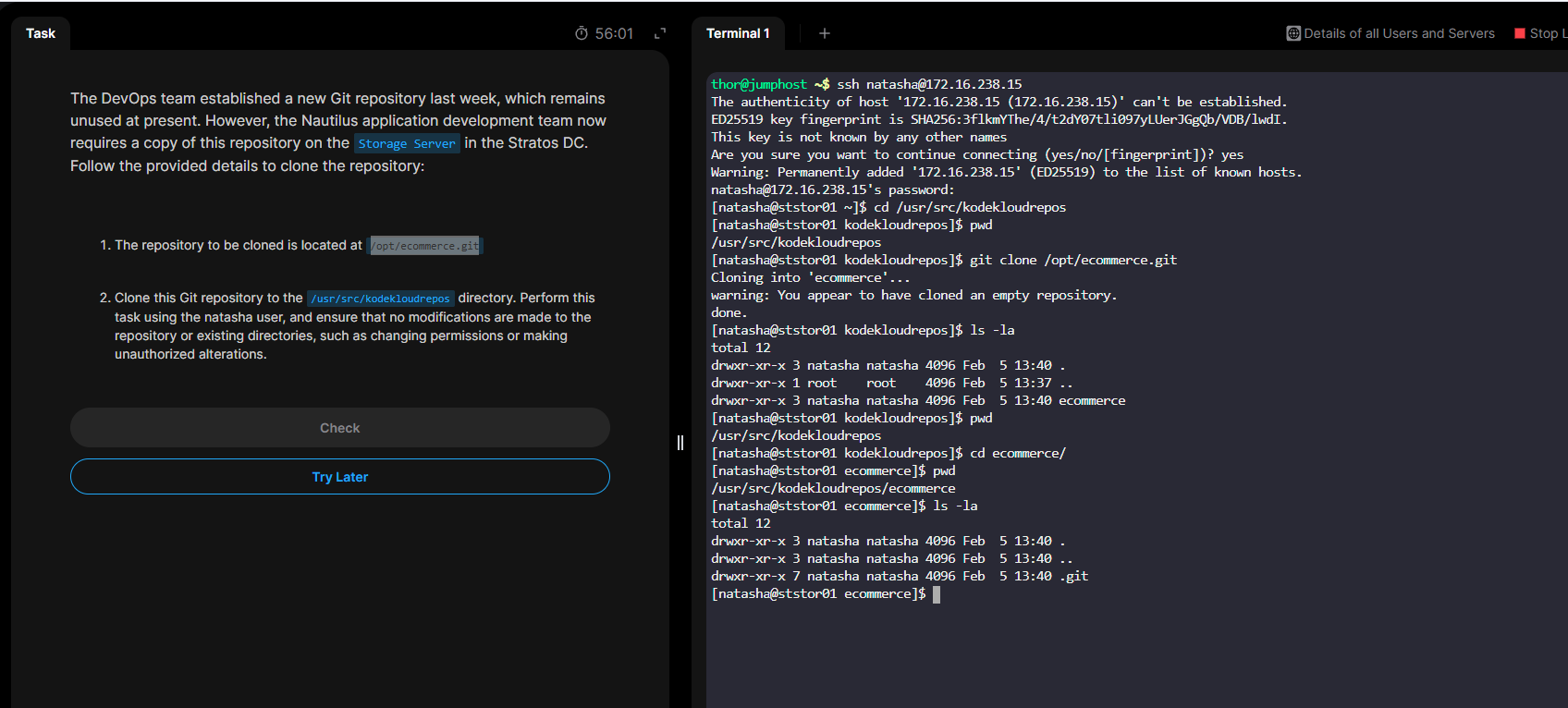
Task: Grab the panel divider handle
Action: [680, 443]
